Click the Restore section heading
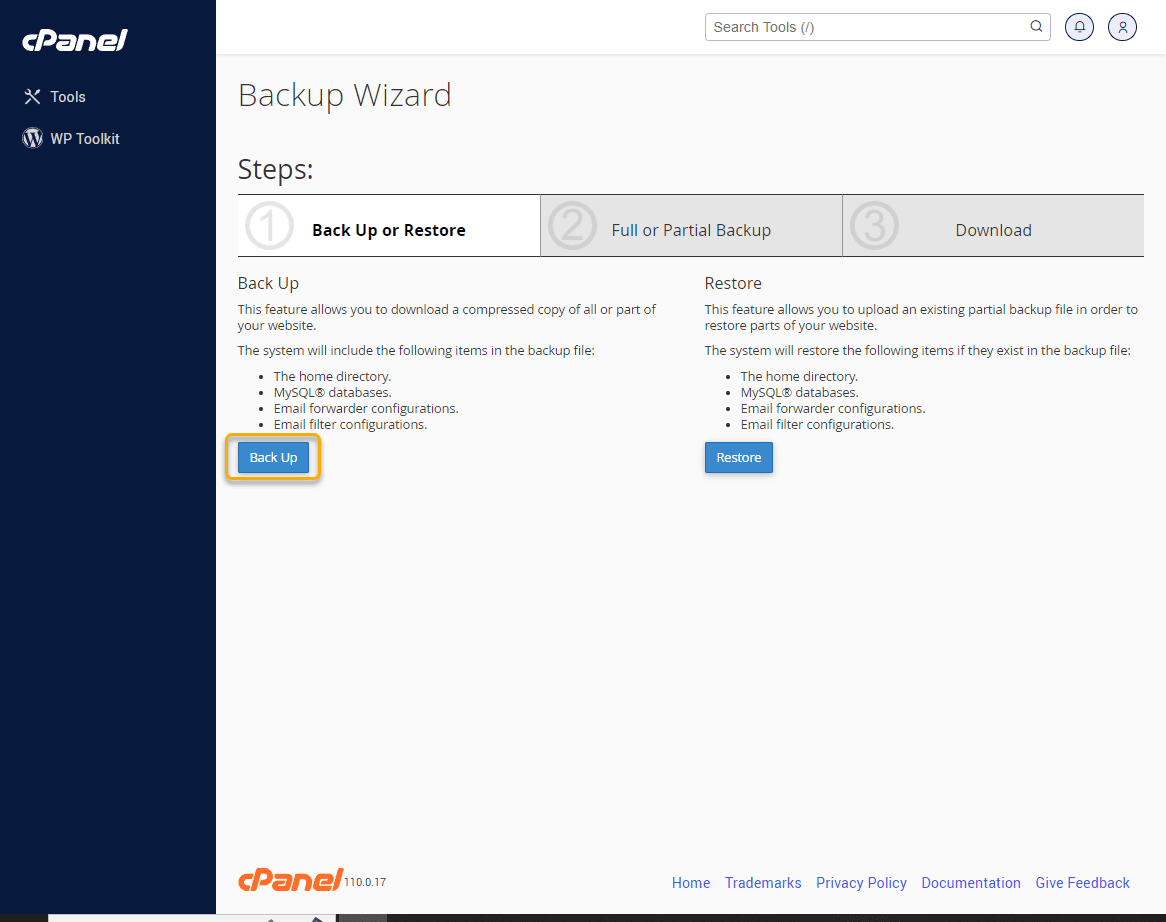The width and height of the screenshot is (1166, 922). click(x=733, y=283)
